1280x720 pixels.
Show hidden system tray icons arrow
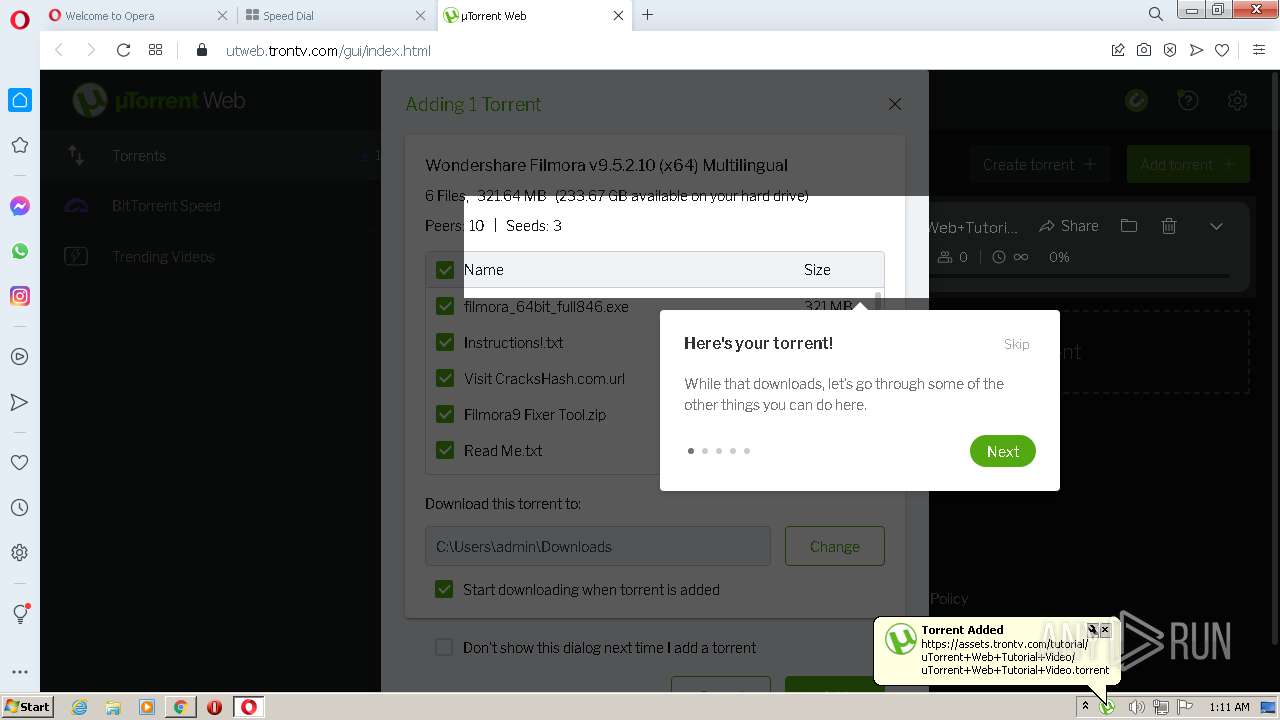pyautogui.click(x=1085, y=707)
